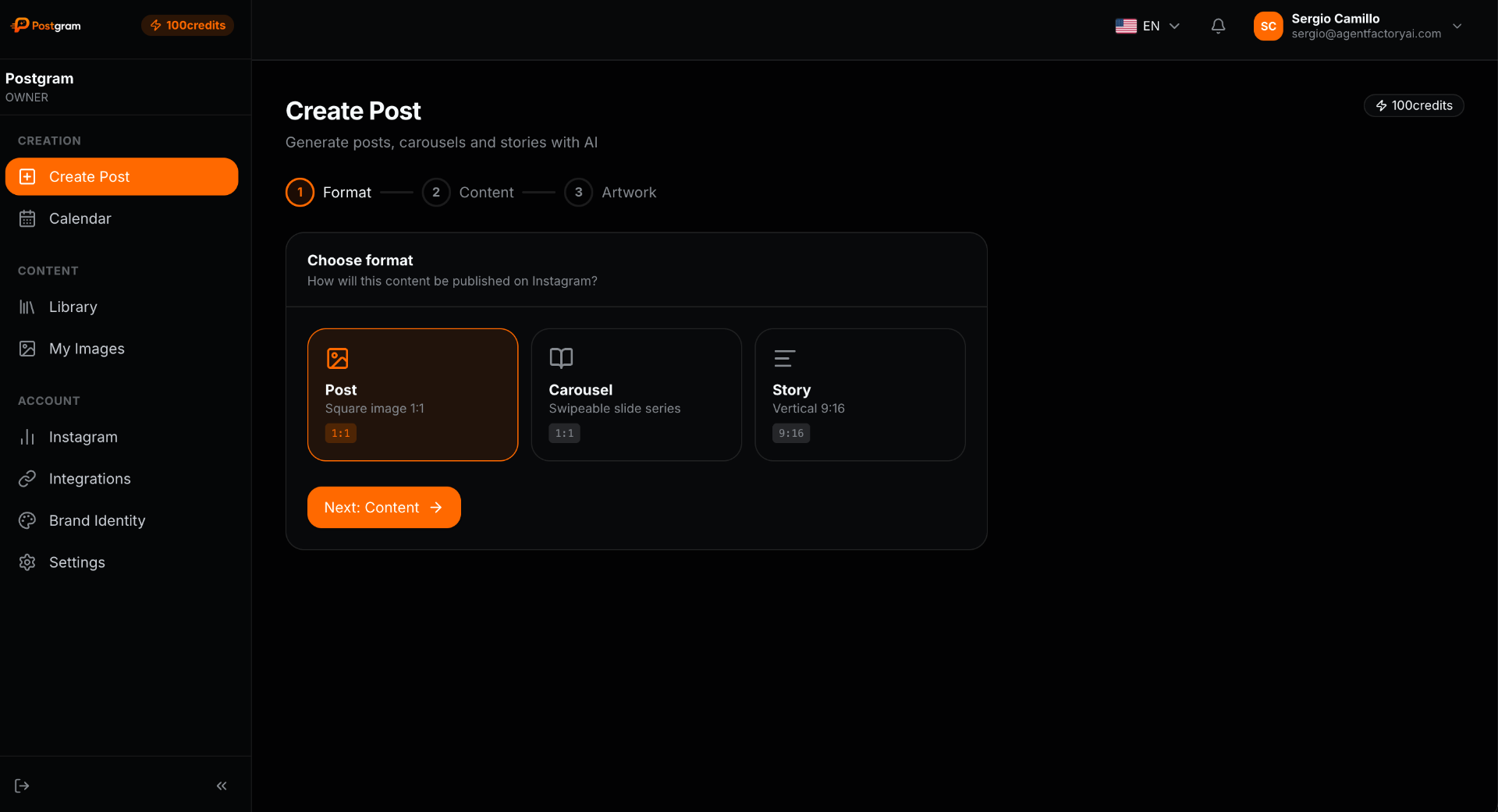Click the Postgram OWNER workspace label
Viewport: 1498px width, 812px height.
pos(40,87)
